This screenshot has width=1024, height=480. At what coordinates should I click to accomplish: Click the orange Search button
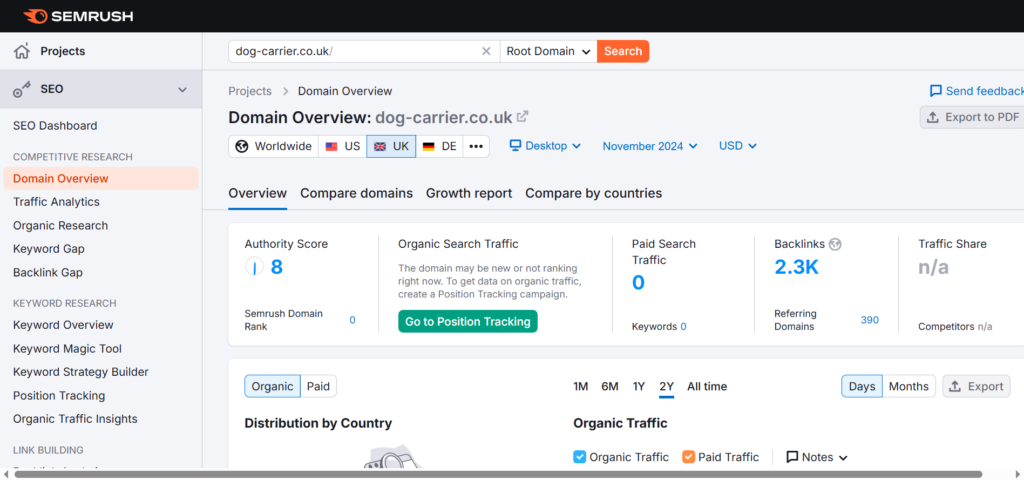pos(623,52)
